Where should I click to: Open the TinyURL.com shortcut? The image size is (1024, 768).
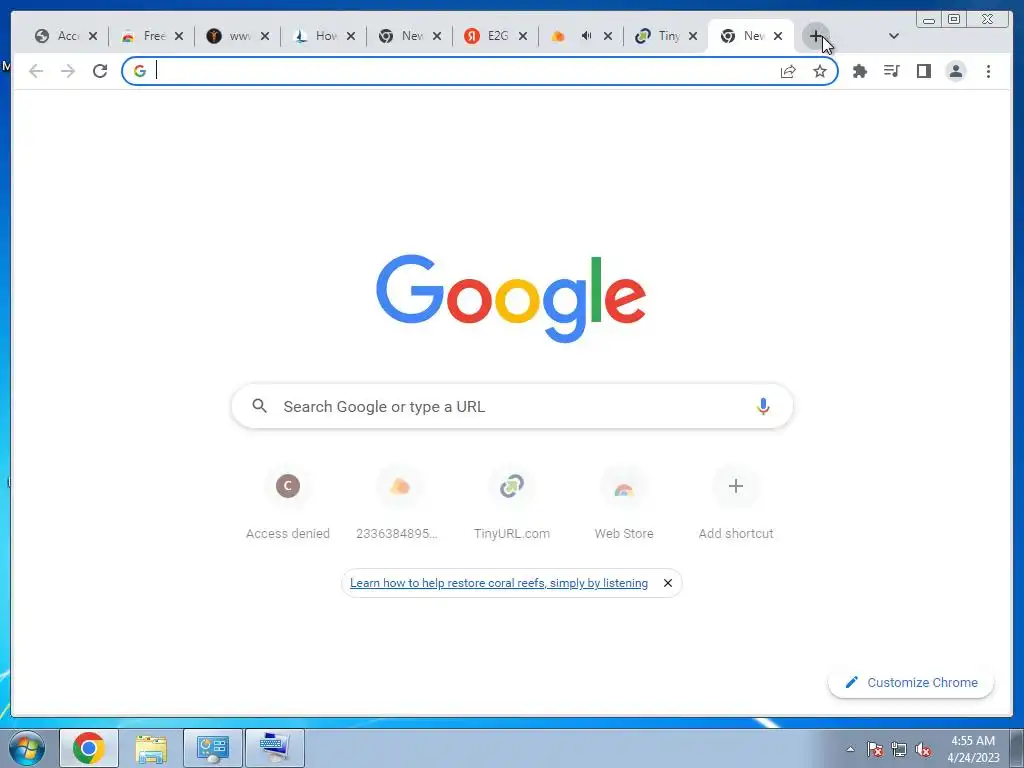pyautogui.click(x=511, y=504)
